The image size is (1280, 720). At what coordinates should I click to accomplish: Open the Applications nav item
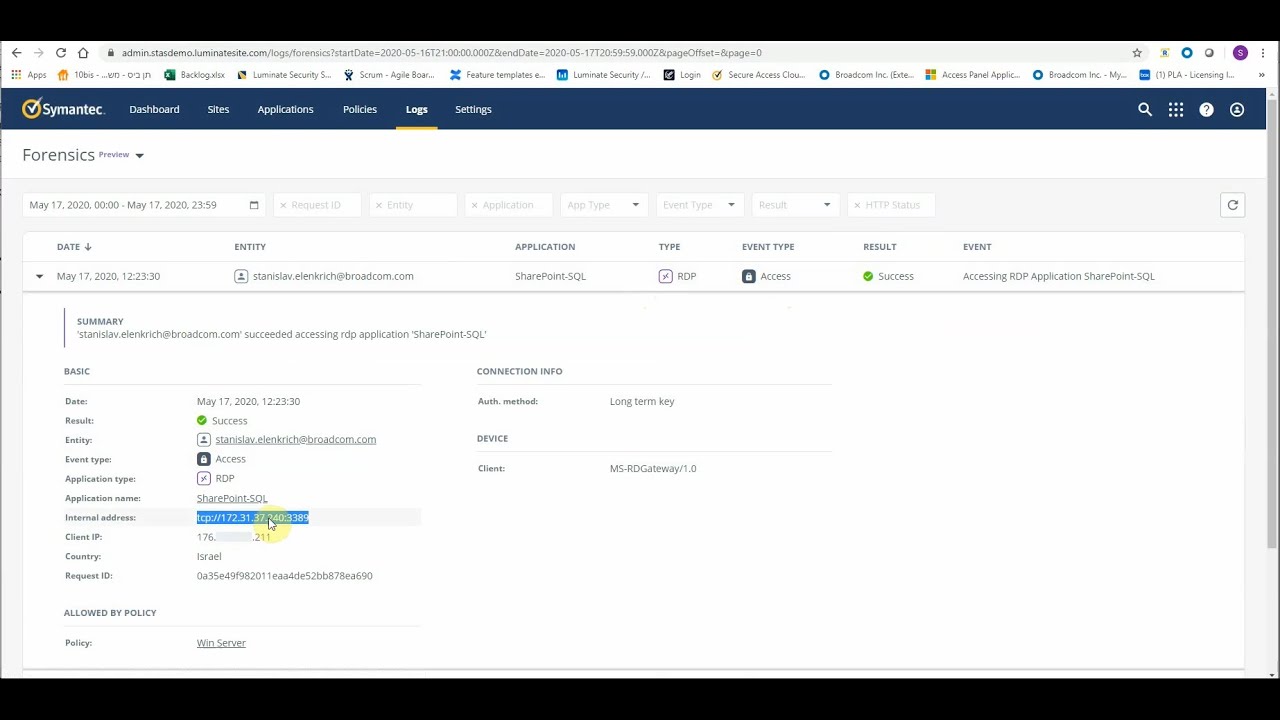tap(285, 109)
